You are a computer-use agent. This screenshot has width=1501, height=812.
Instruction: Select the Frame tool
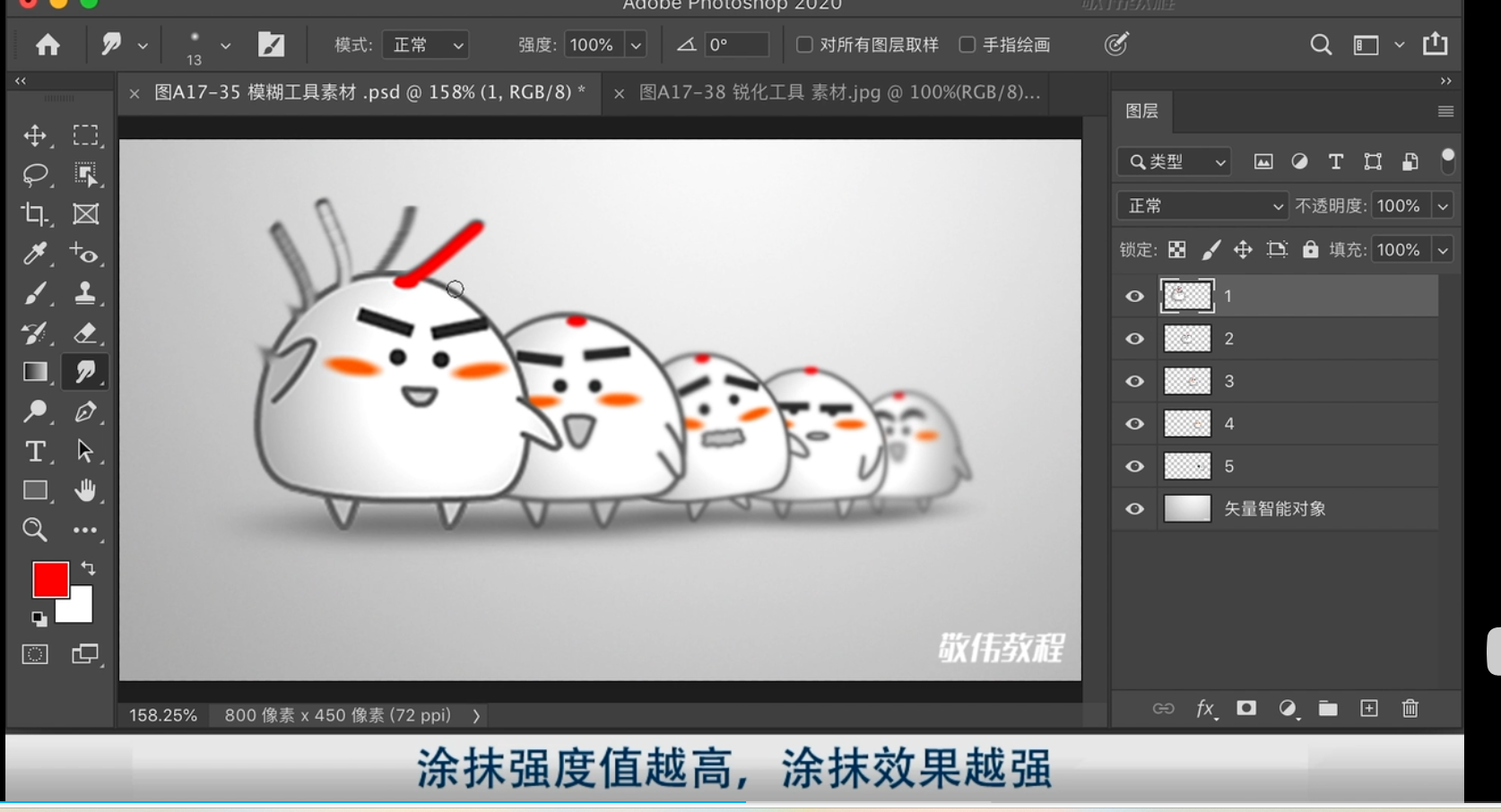coord(85,214)
